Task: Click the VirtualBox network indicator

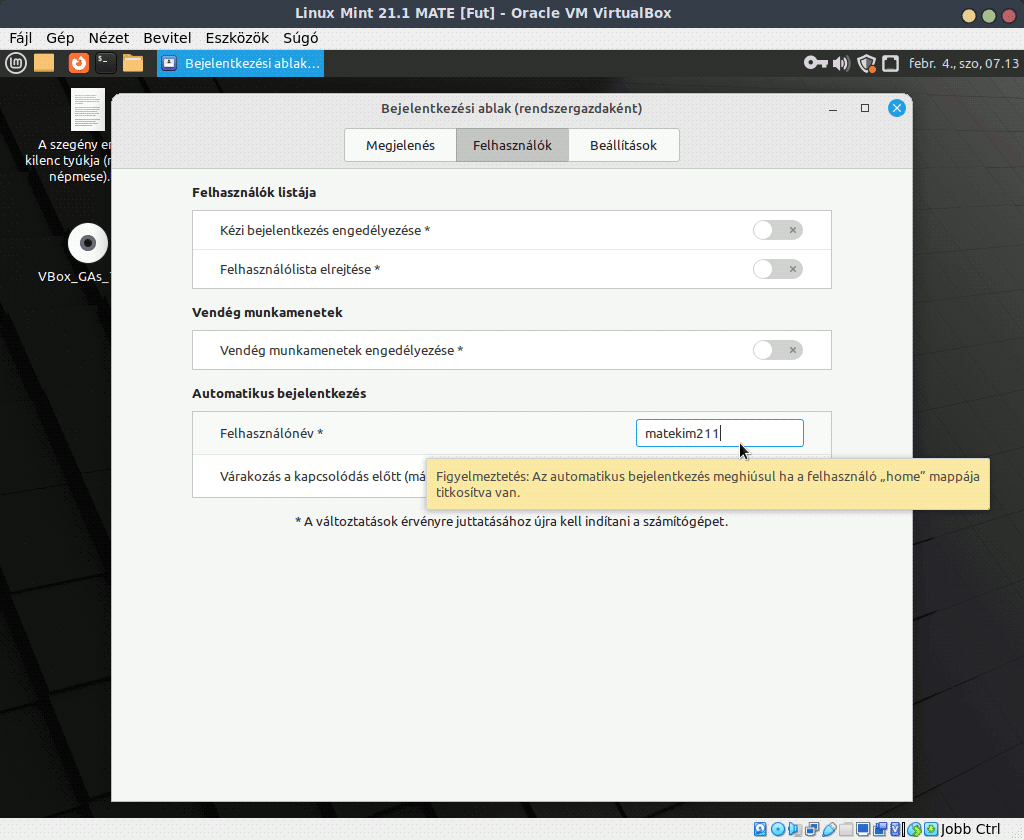Action: 812,829
